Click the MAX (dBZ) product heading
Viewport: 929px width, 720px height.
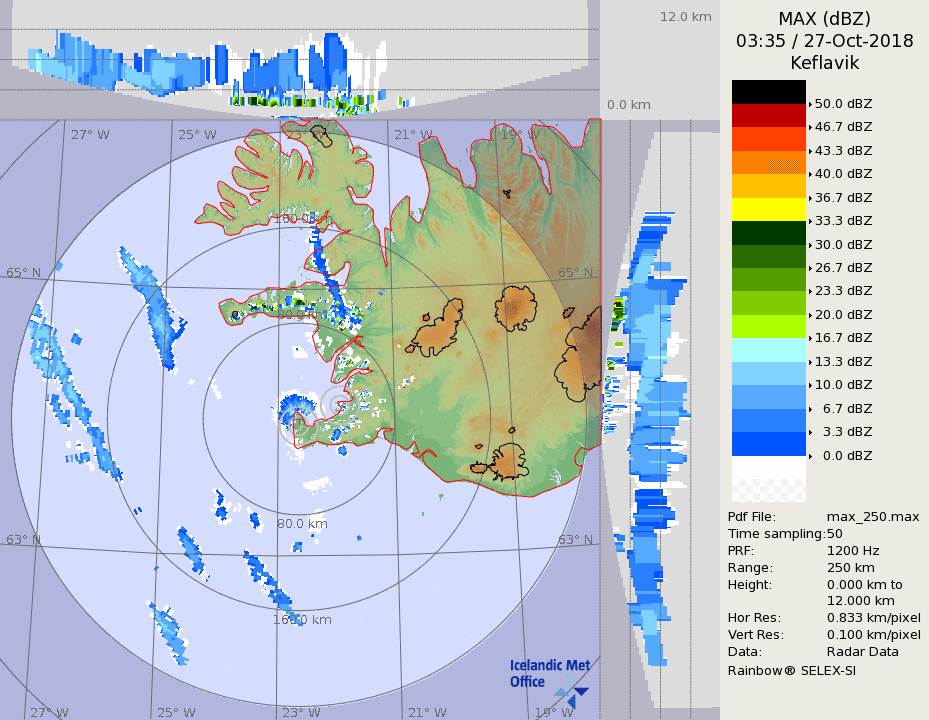tap(824, 19)
